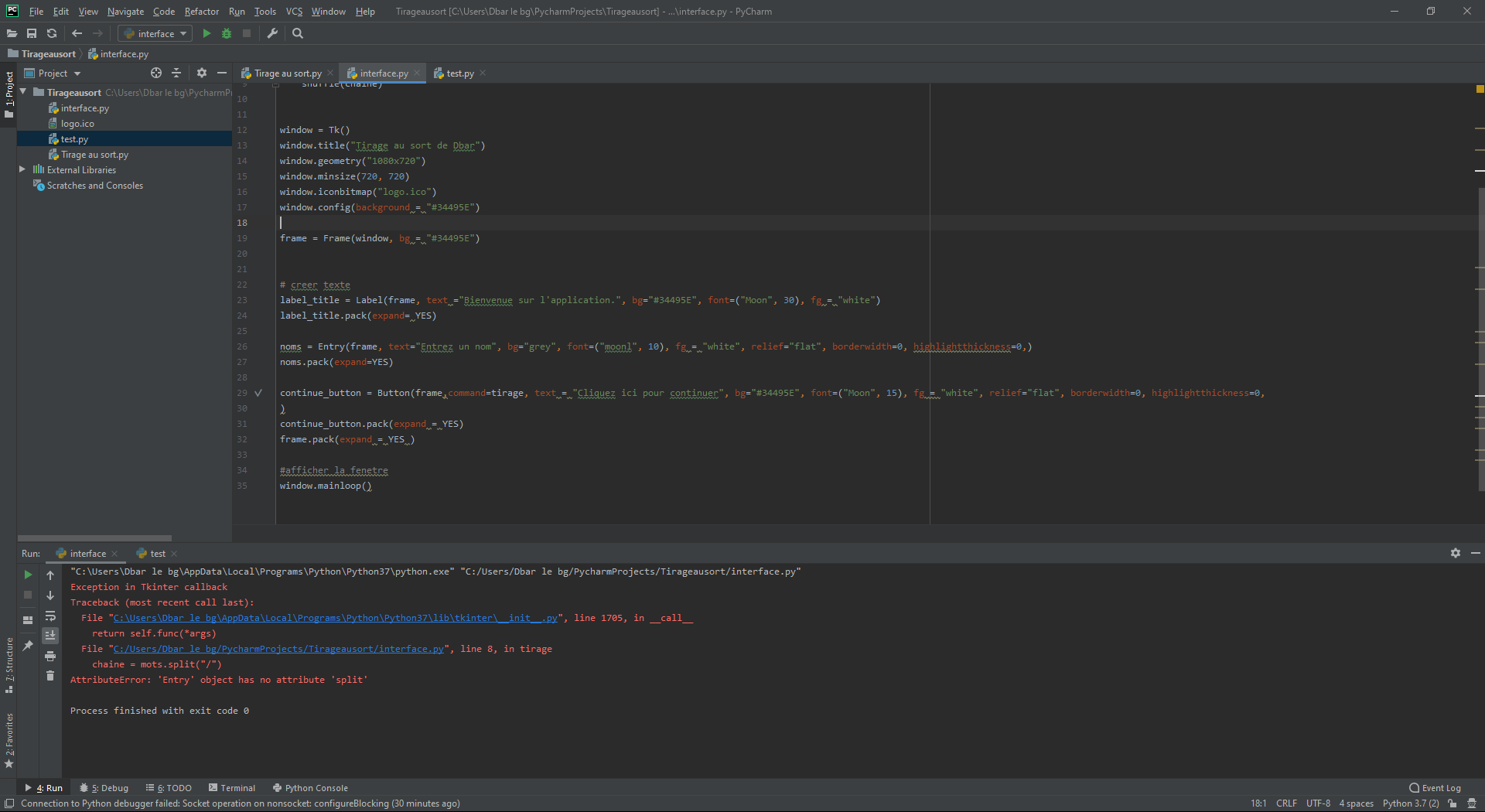
Task: Toggle the 4: Run tool window button
Action: 43,788
